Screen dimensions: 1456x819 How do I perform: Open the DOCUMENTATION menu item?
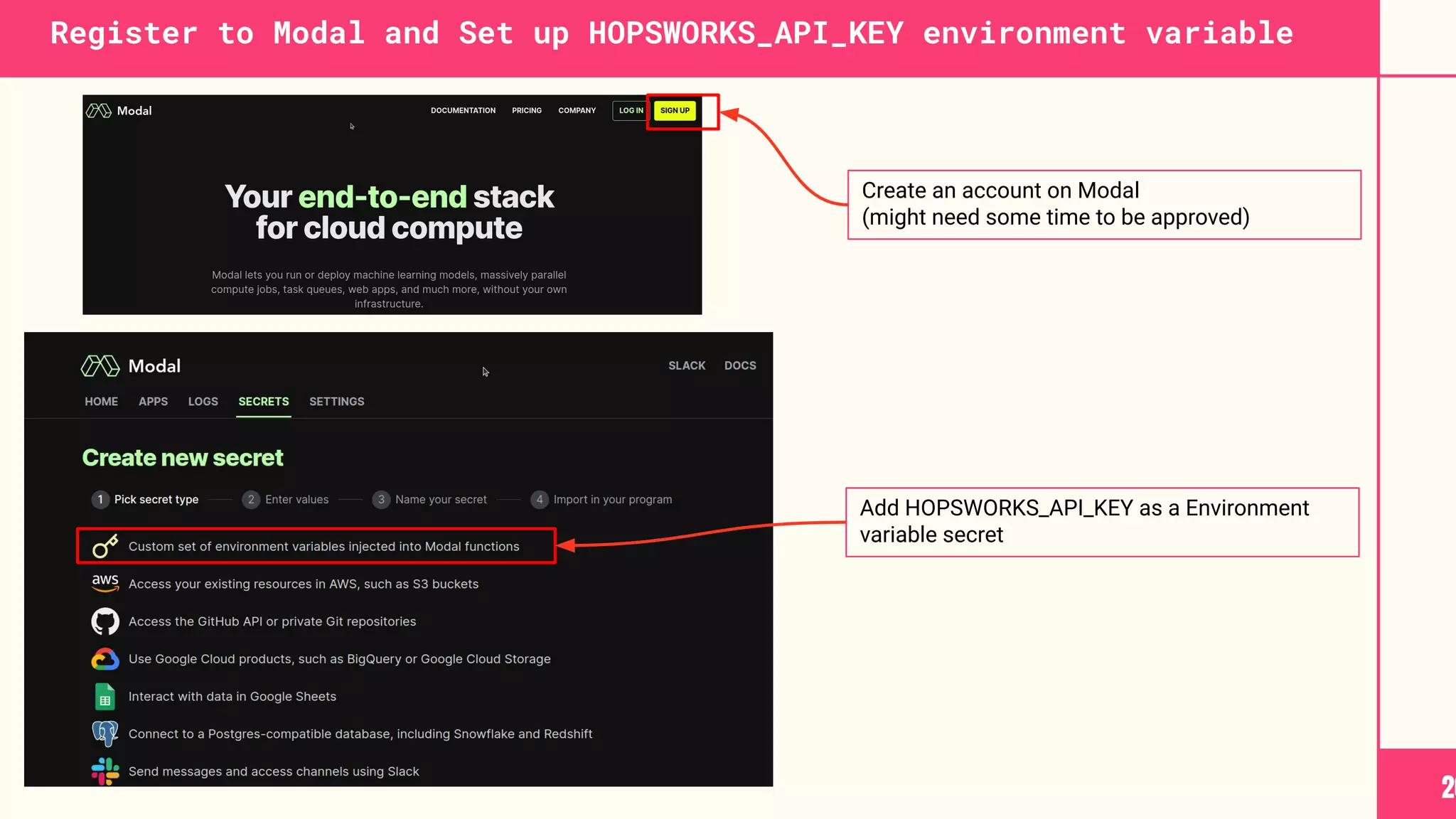pos(463,111)
